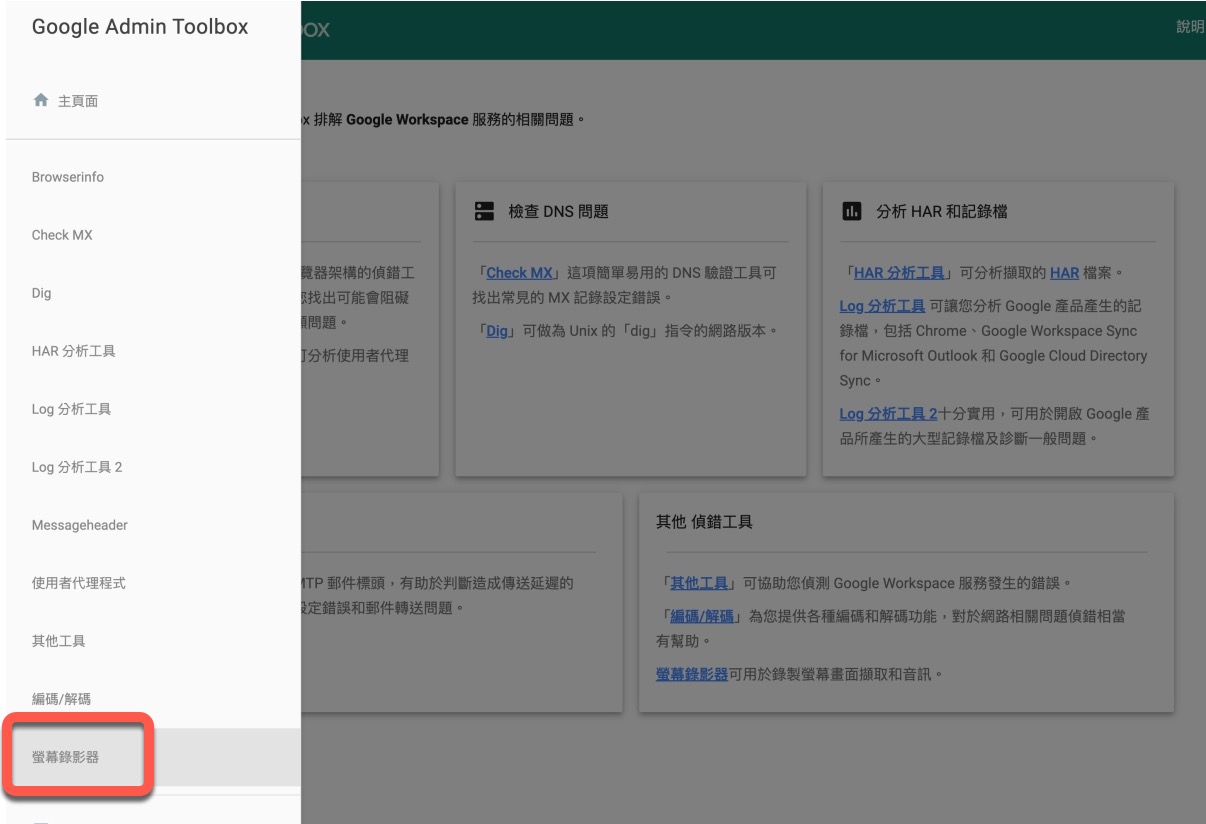Select 編碼/解碼 in the sidebar menu

(x=62, y=699)
